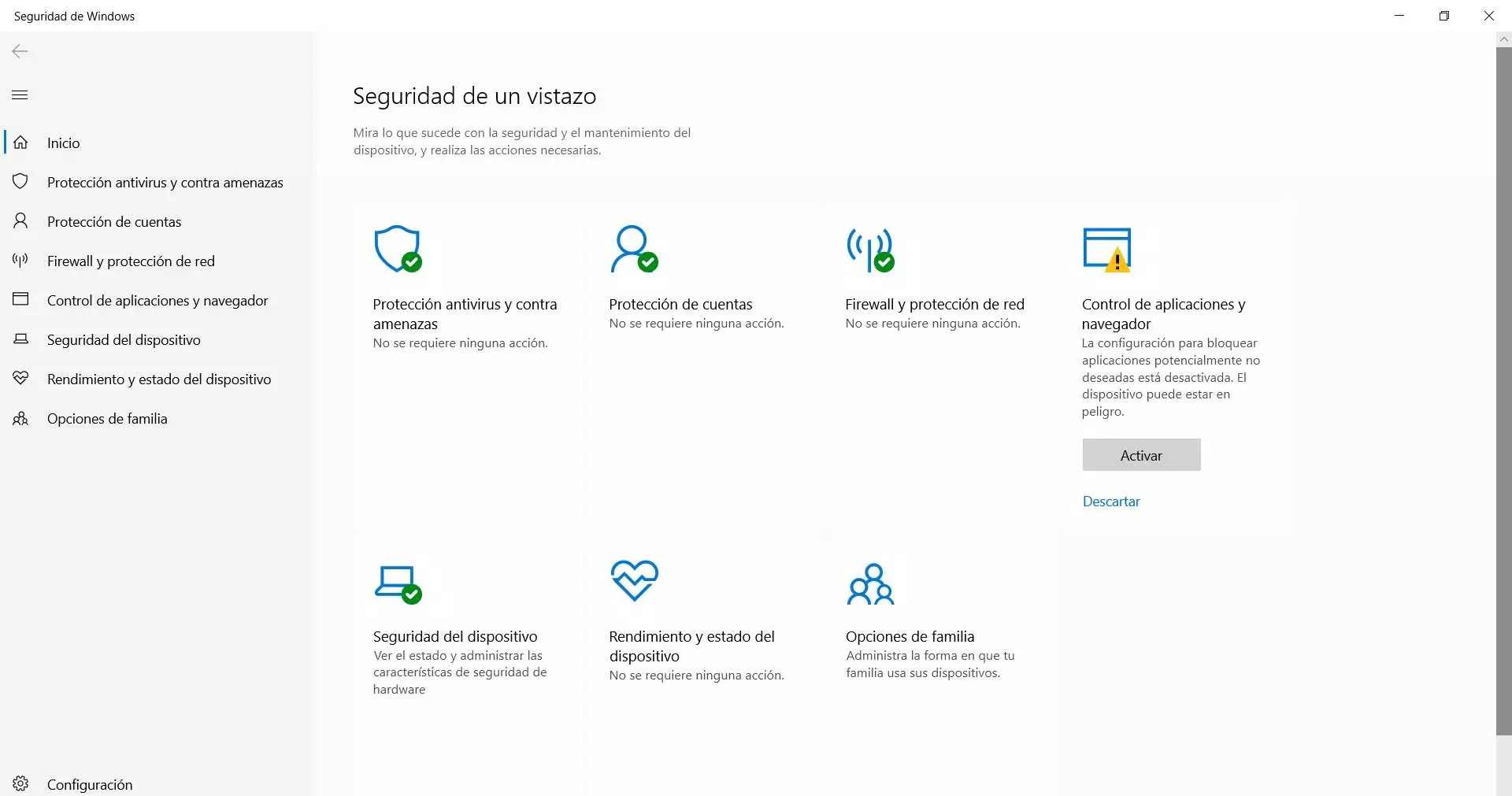Close the Seguridad de Windows window
The image size is (1512, 796).
click(x=1489, y=16)
